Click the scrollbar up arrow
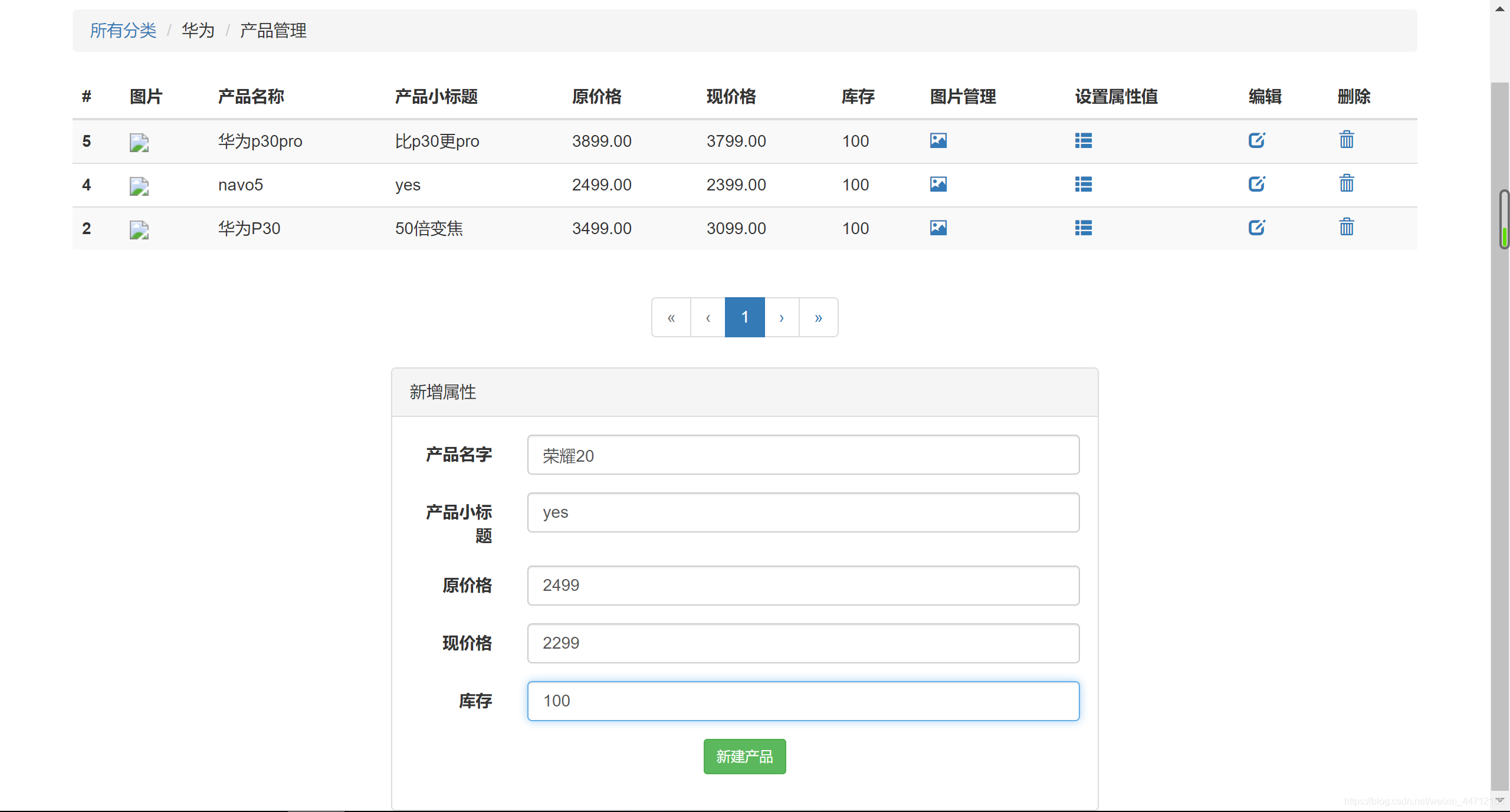The width and height of the screenshot is (1510, 812). tap(1500, 9)
